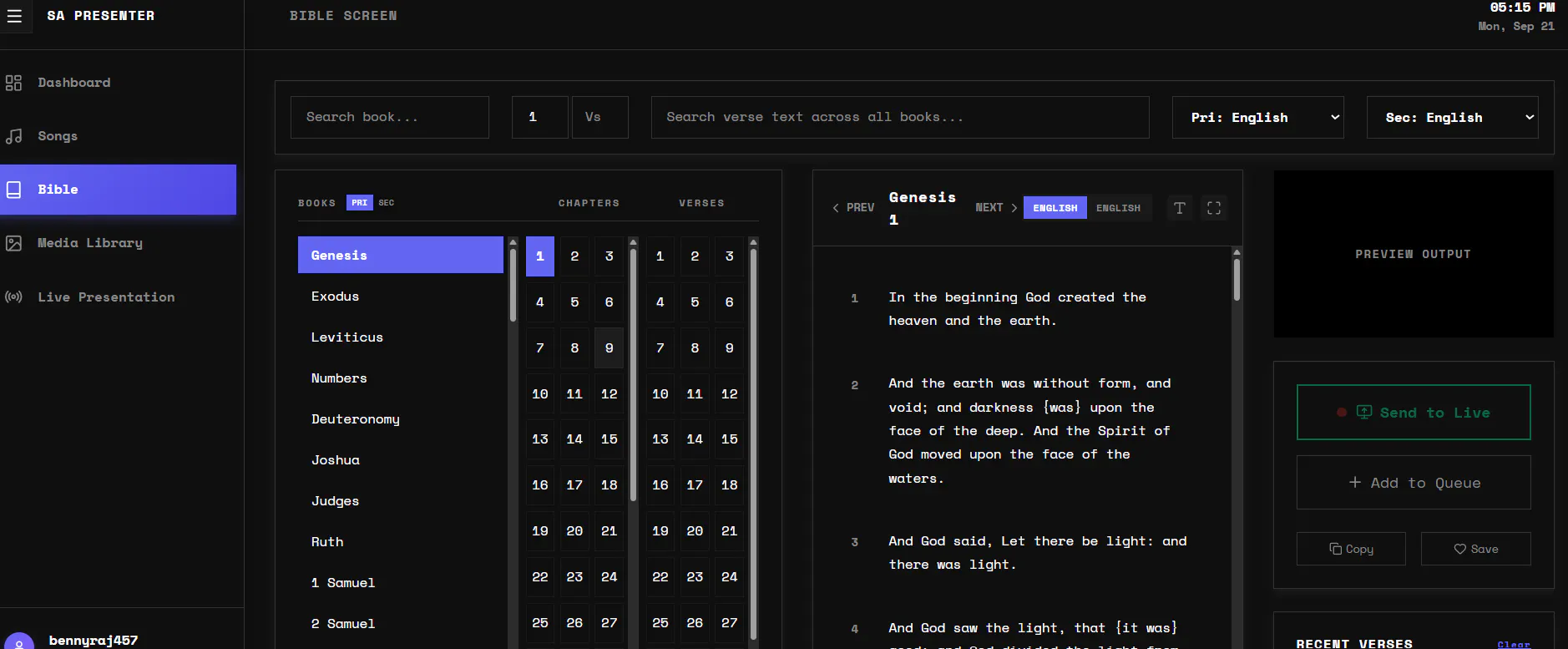Clear recent verses link
The image size is (1568, 649).
(x=1514, y=644)
